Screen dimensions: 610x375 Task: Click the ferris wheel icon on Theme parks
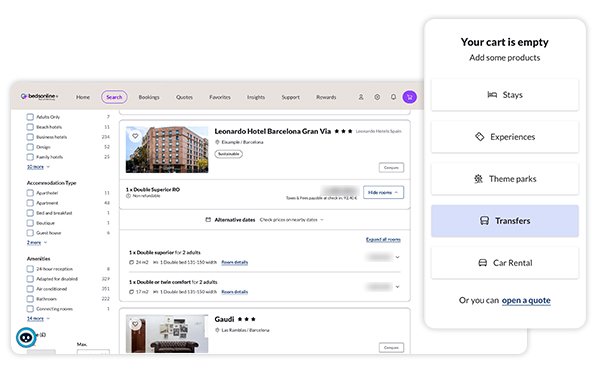[x=479, y=179]
